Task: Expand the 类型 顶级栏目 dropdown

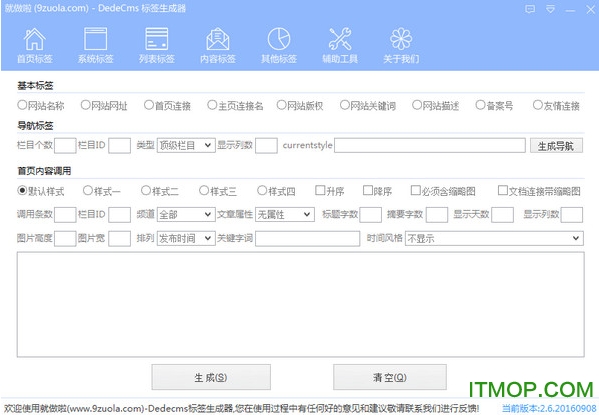Action: pyautogui.click(x=186, y=145)
